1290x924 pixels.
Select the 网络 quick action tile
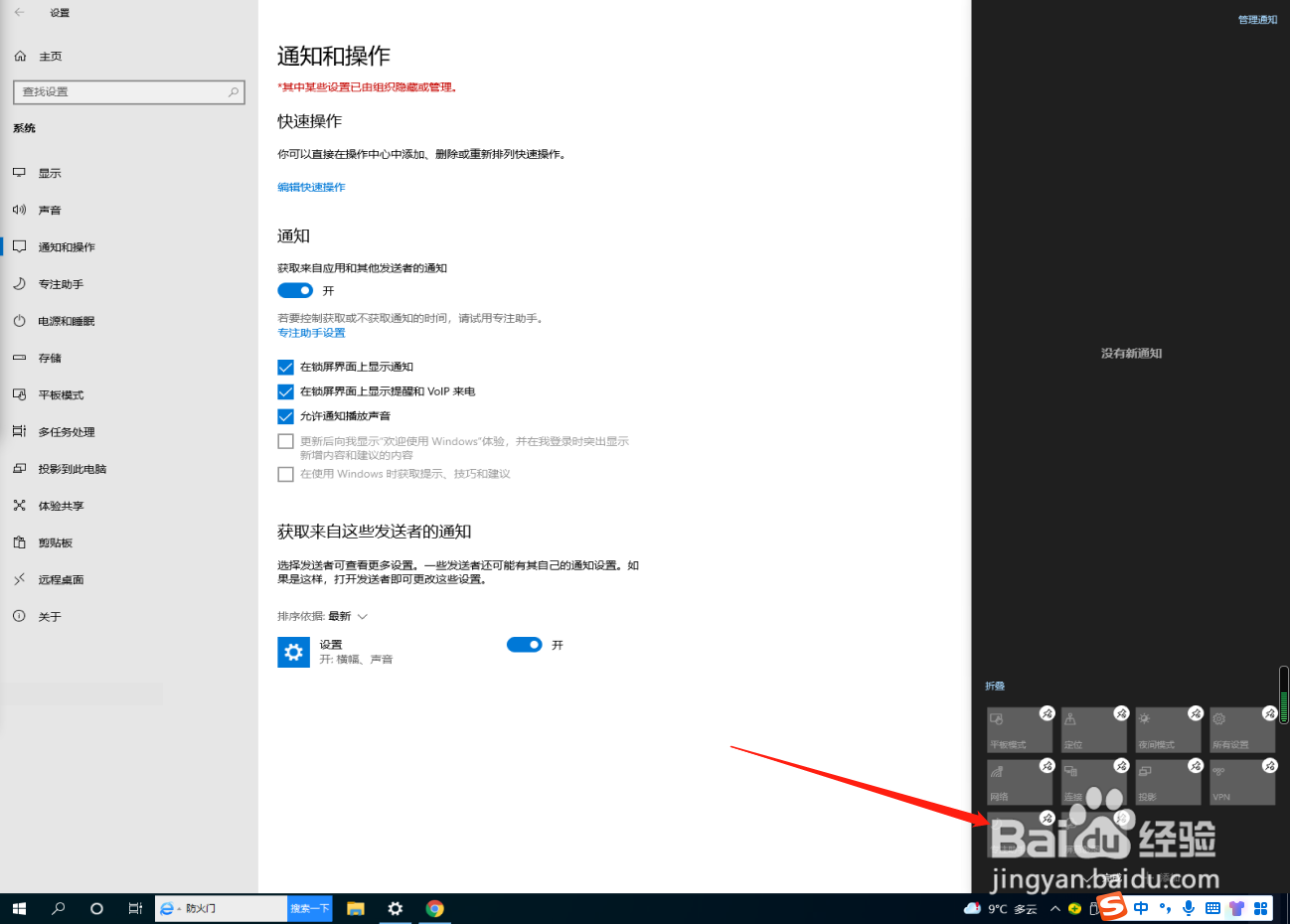[x=1019, y=782]
